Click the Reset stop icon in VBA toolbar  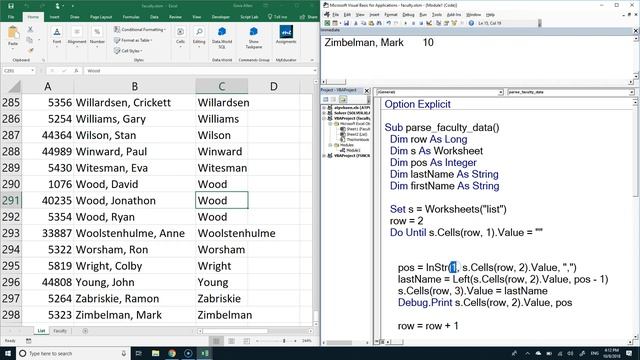click(421, 23)
